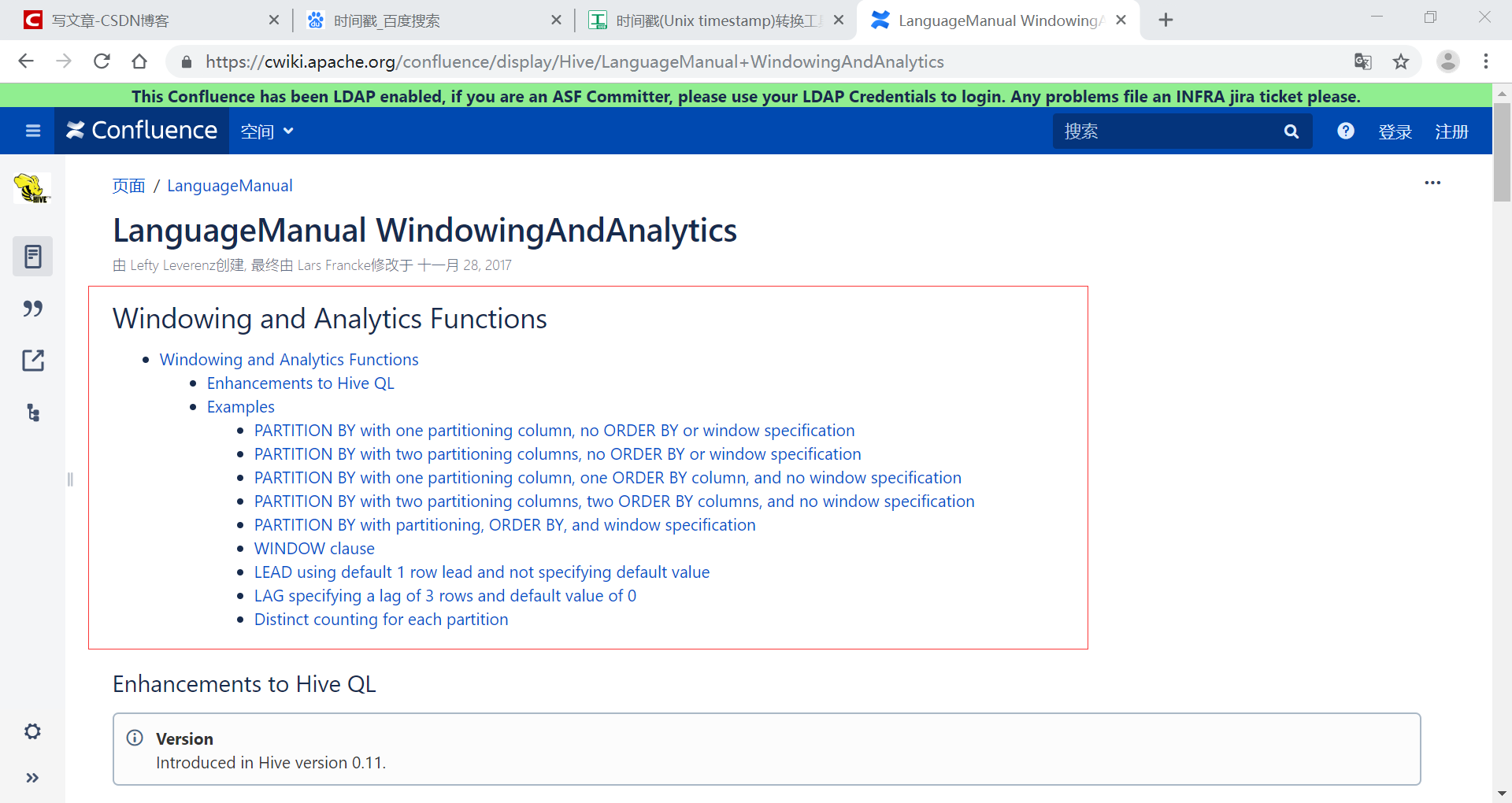Viewport: 1512px width, 803px height.
Task: Click the 登录 login link
Action: coord(1395,131)
